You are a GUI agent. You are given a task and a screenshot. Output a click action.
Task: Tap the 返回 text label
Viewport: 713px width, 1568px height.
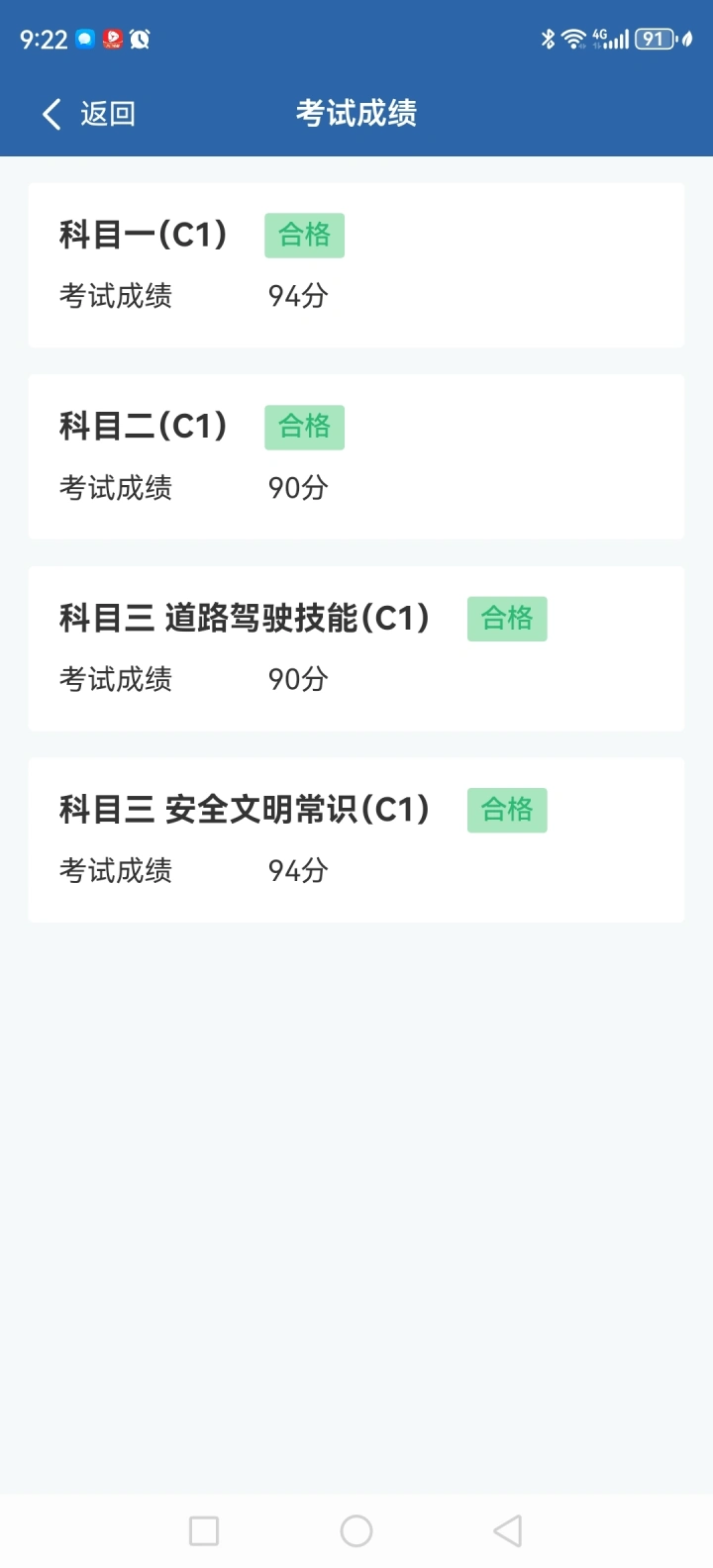[x=107, y=114]
